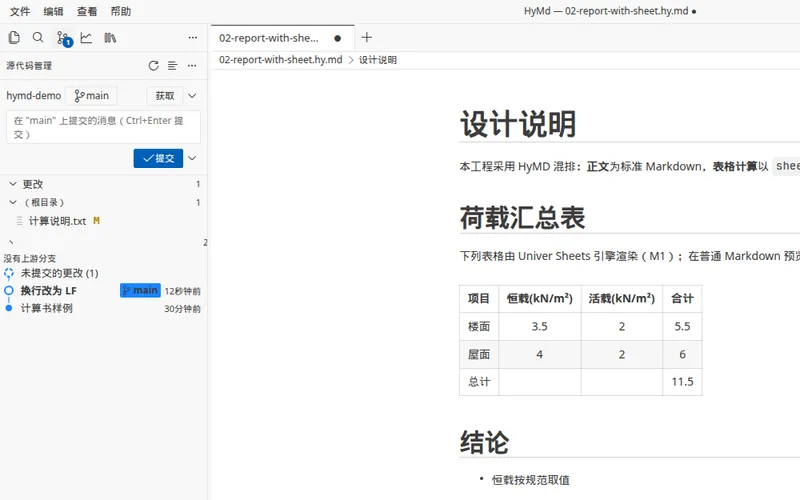Viewport: 800px width, 500px height.
Task: Open the search panel icon
Action: click(x=38, y=37)
